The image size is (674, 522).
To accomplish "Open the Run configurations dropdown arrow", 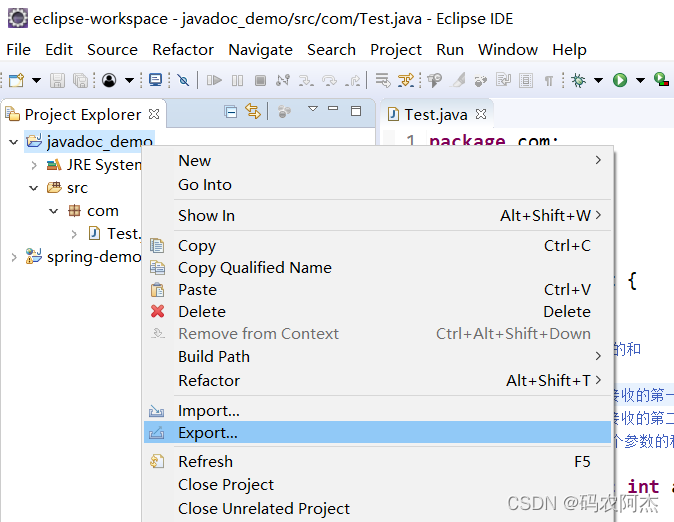I will (640, 80).
